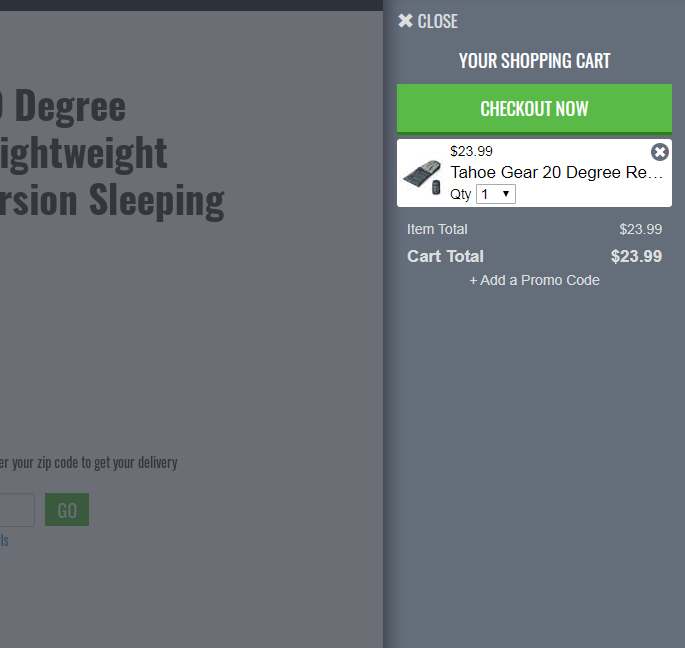The image size is (685, 648).
Task: Click the CLOSE text label
Action: 438,21
